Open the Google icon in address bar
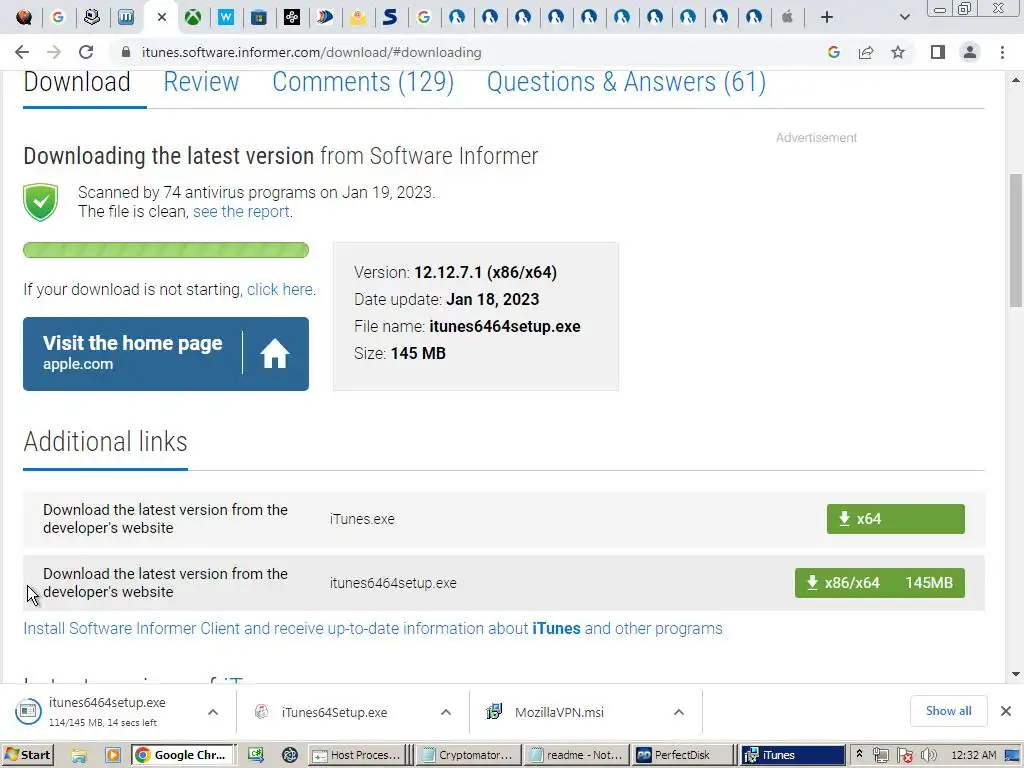 pyautogui.click(x=833, y=52)
